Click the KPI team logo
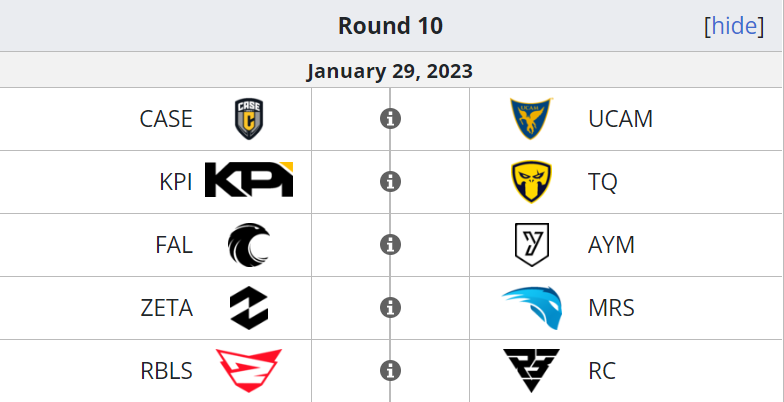This screenshot has width=784, height=402. (249, 180)
